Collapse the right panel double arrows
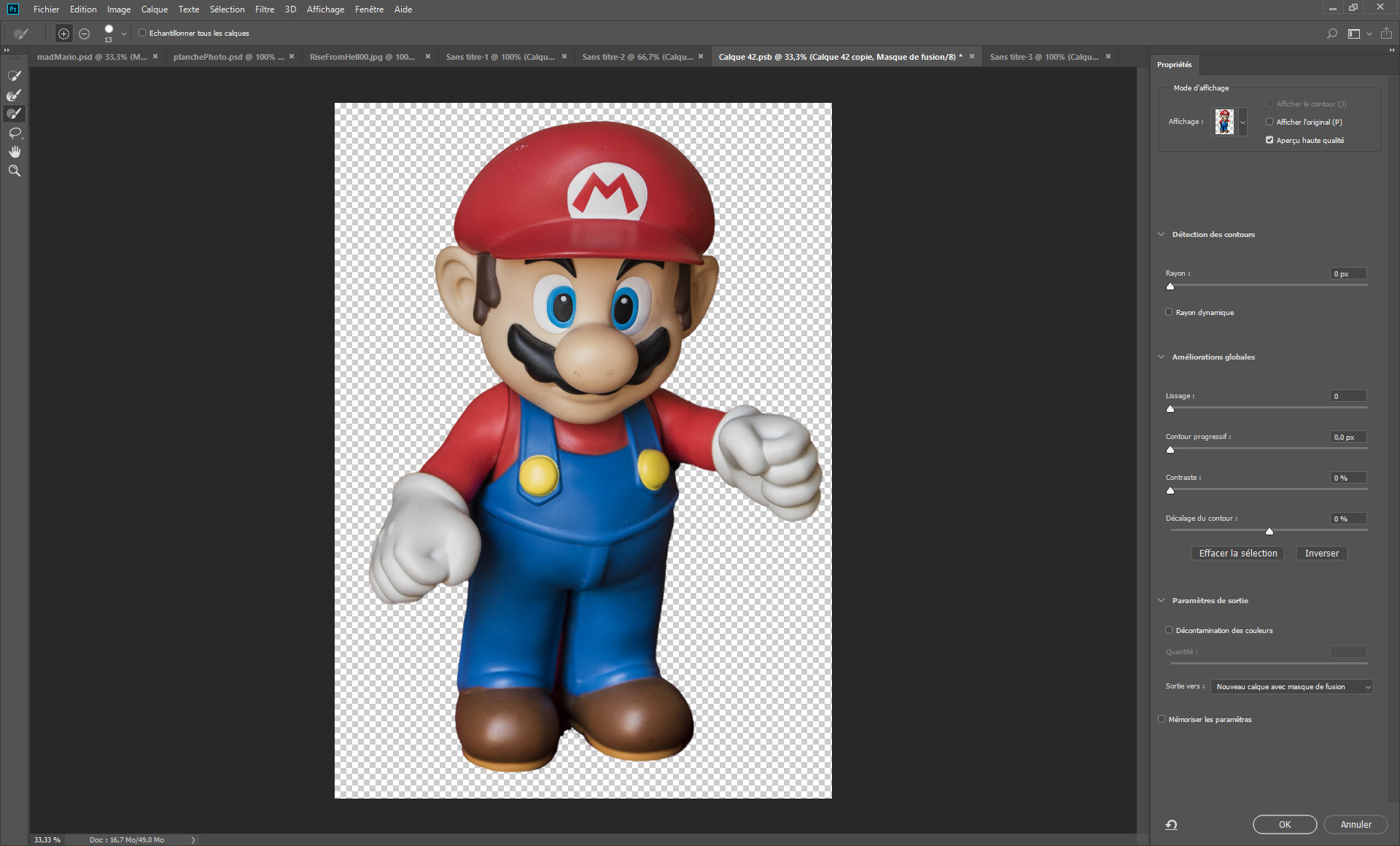Image resolution: width=1400 pixels, height=846 pixels. 1391,50
